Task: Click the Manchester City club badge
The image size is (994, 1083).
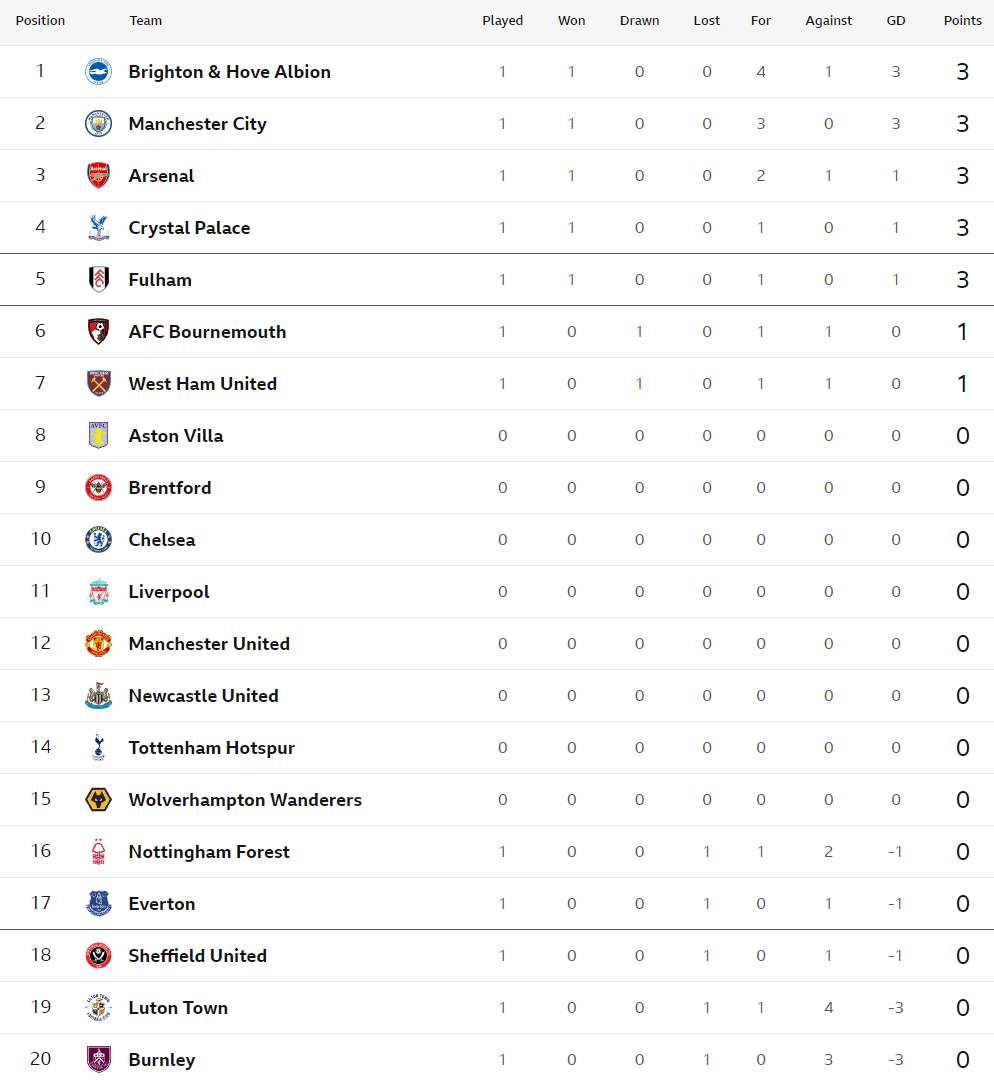Action: (99, 124)
